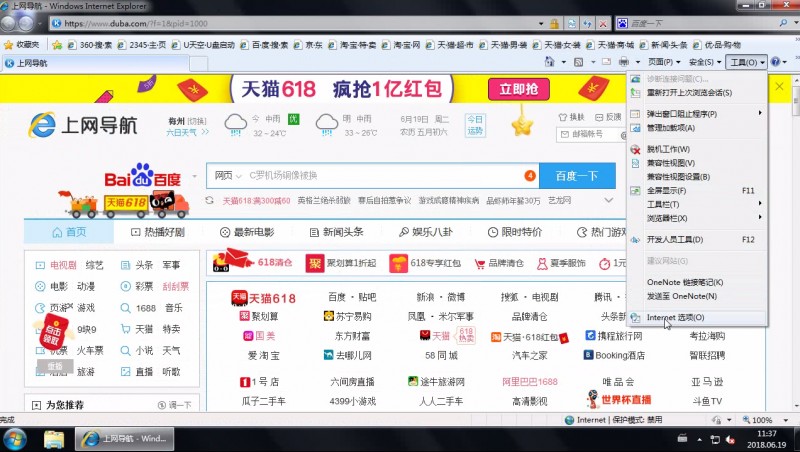800x452 pixels.
Task: Click the search magnifier icon
Action: coord(783,23)
